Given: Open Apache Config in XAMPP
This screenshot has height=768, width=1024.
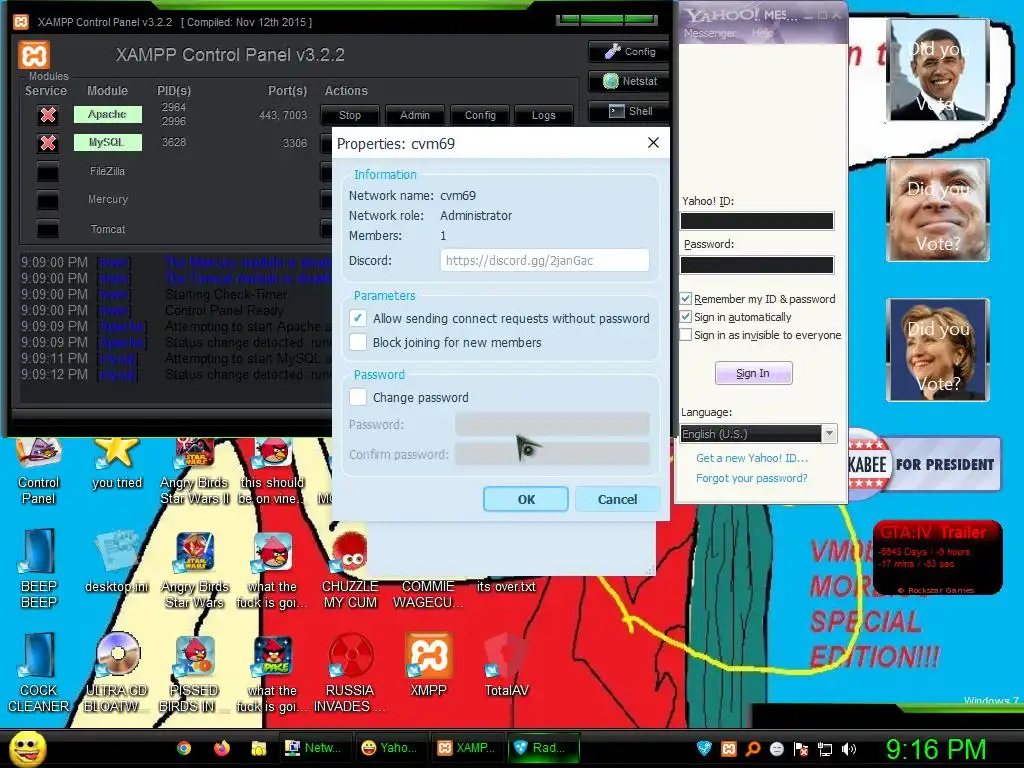Looking at the screenshot, I should point(480,115).
